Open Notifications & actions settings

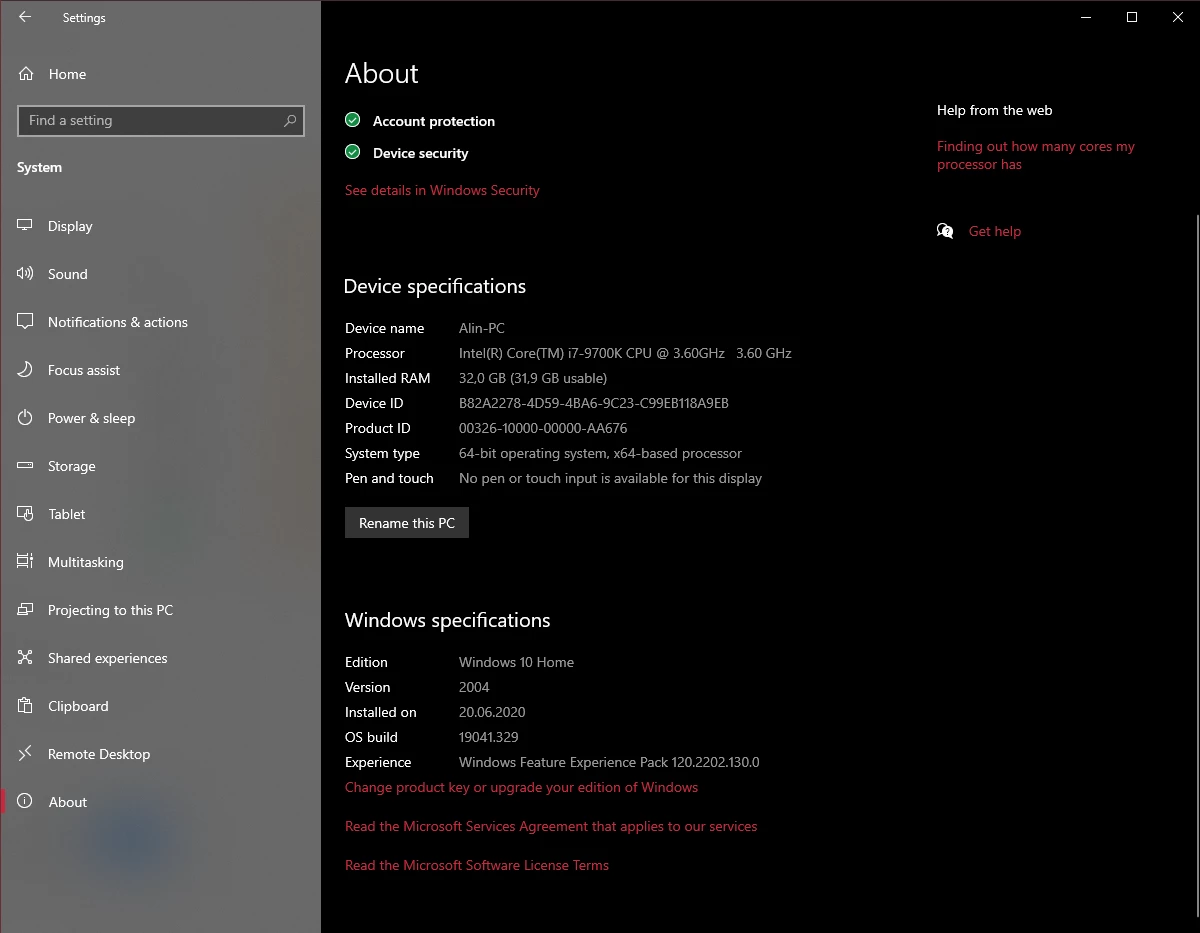point(160,322)
